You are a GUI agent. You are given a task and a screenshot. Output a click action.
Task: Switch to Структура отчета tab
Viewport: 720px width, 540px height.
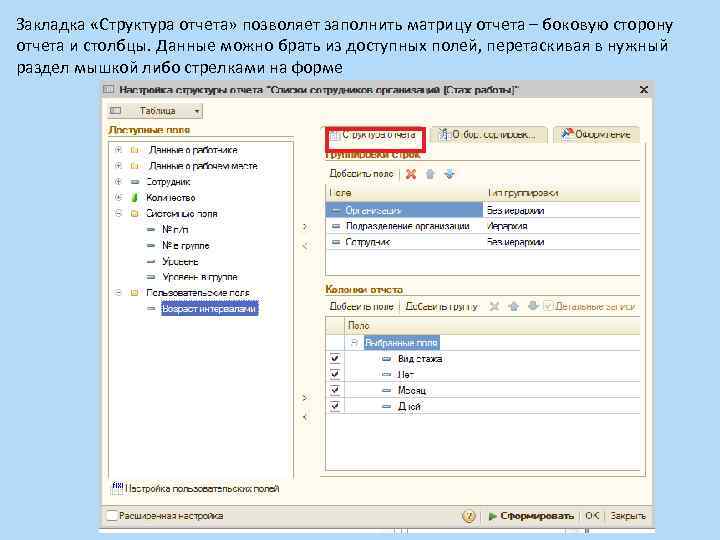pyautogui.click(x=374, y=135)
